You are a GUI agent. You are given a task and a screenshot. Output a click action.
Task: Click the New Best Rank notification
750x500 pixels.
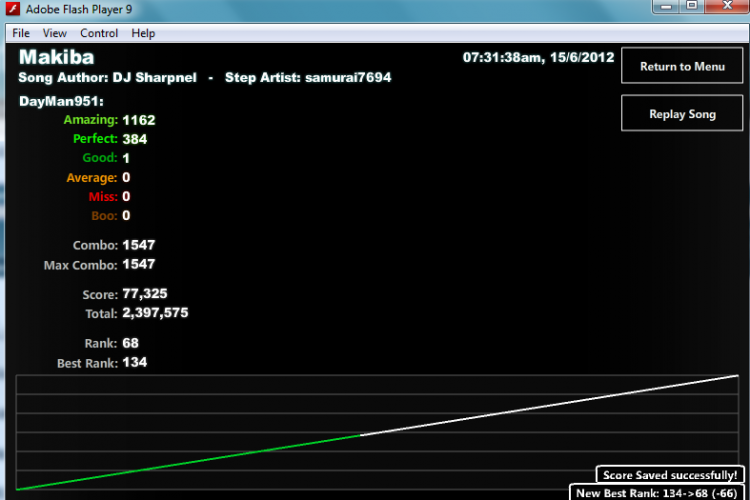(x=656, y=492)
